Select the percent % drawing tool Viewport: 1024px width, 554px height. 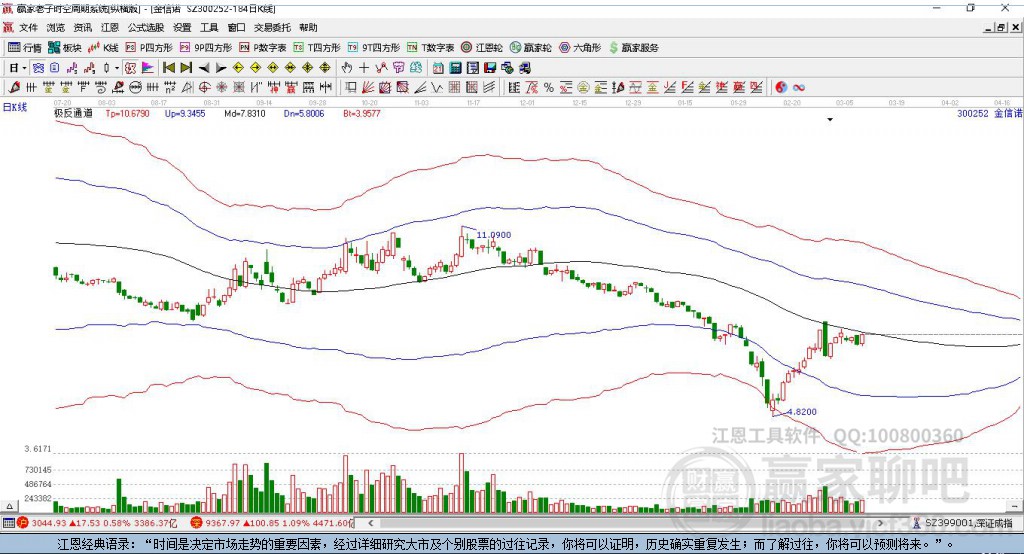pyautogui.click(x=549, y=87)
